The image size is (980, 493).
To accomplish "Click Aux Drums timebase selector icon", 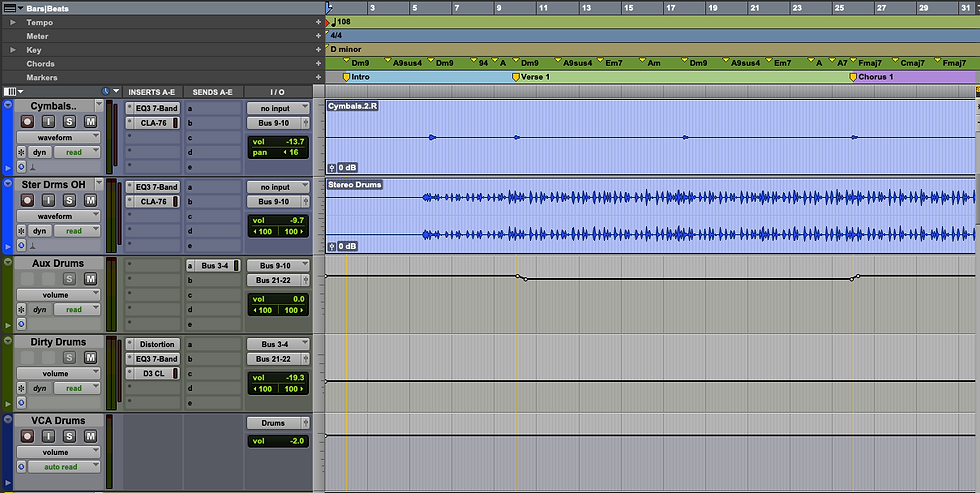I will (x=21, y=324).
